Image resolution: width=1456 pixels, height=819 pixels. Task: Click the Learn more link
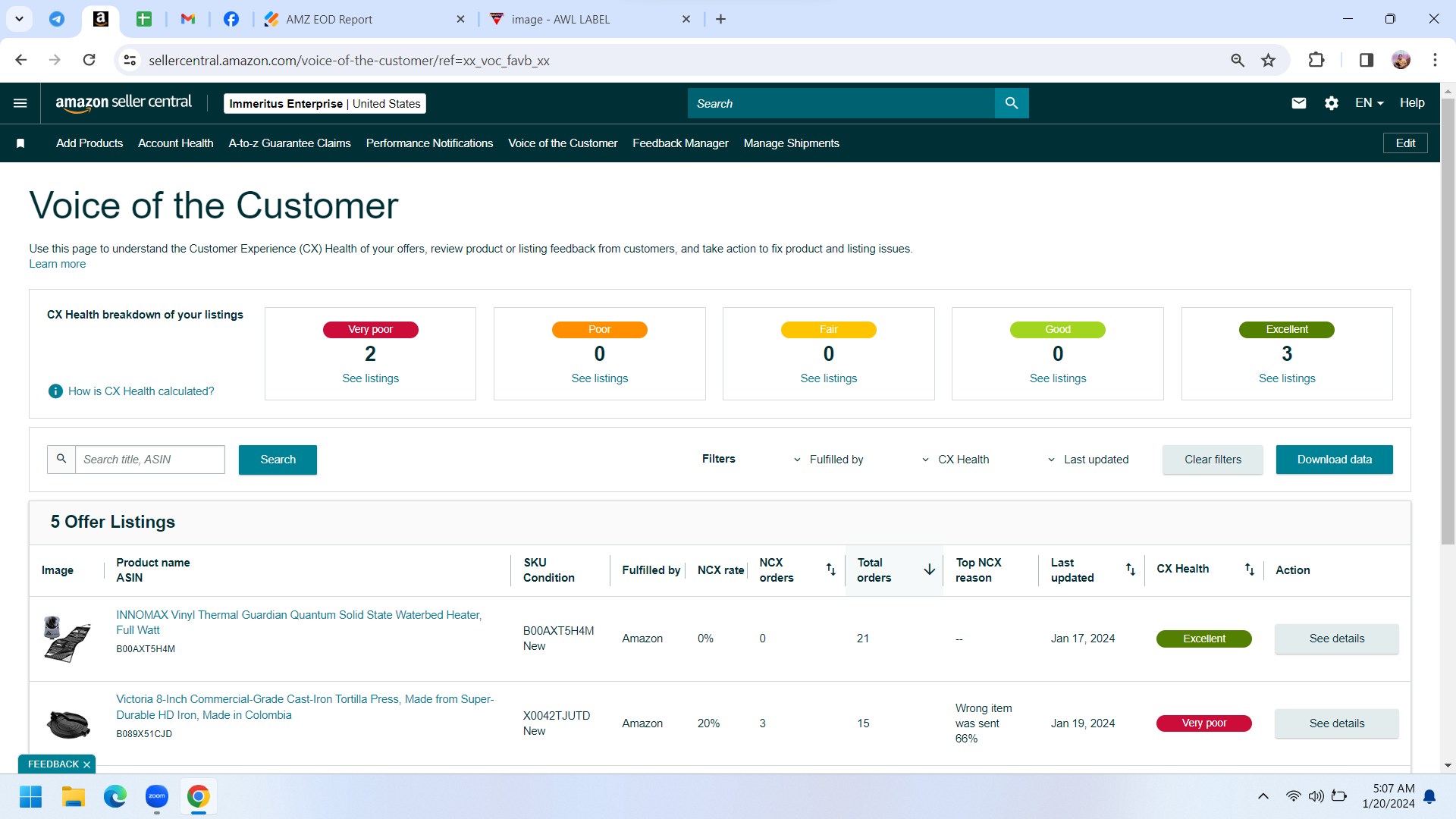[x=58, y=264]
